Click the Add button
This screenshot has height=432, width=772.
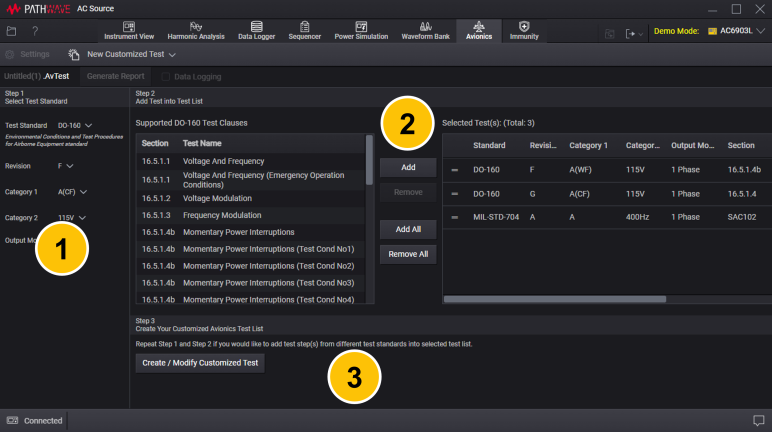coord(408,167)
